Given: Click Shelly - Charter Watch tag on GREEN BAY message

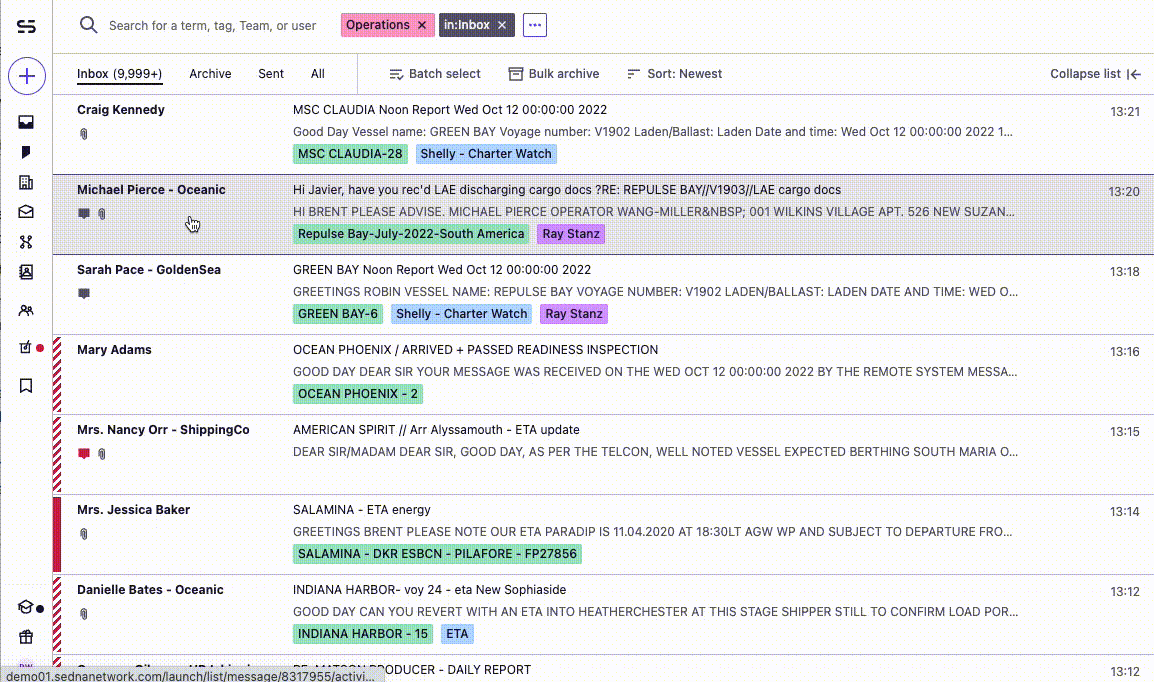Looking at the screenshot, I should 461,314.
